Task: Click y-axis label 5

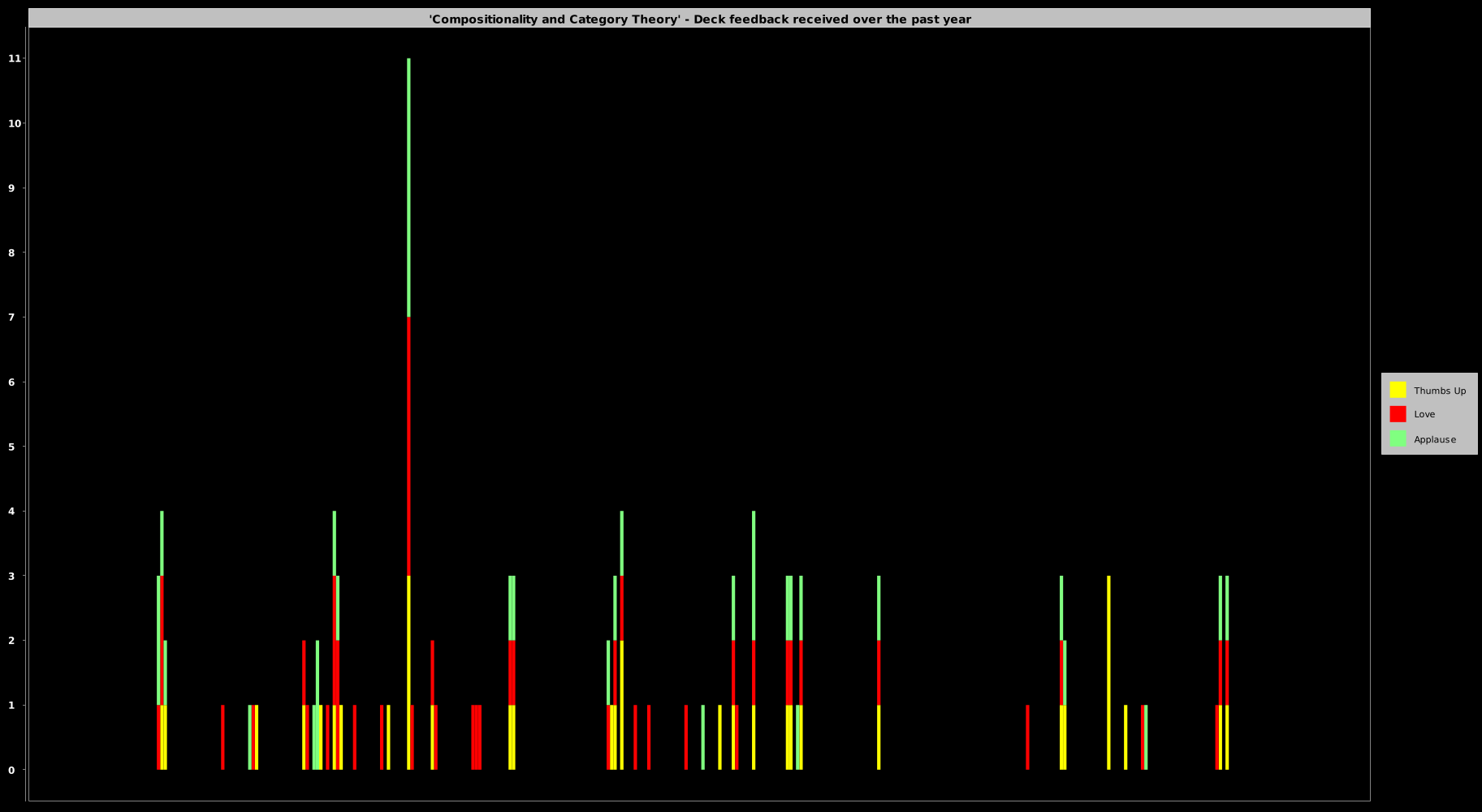Action: coord(11,447)
